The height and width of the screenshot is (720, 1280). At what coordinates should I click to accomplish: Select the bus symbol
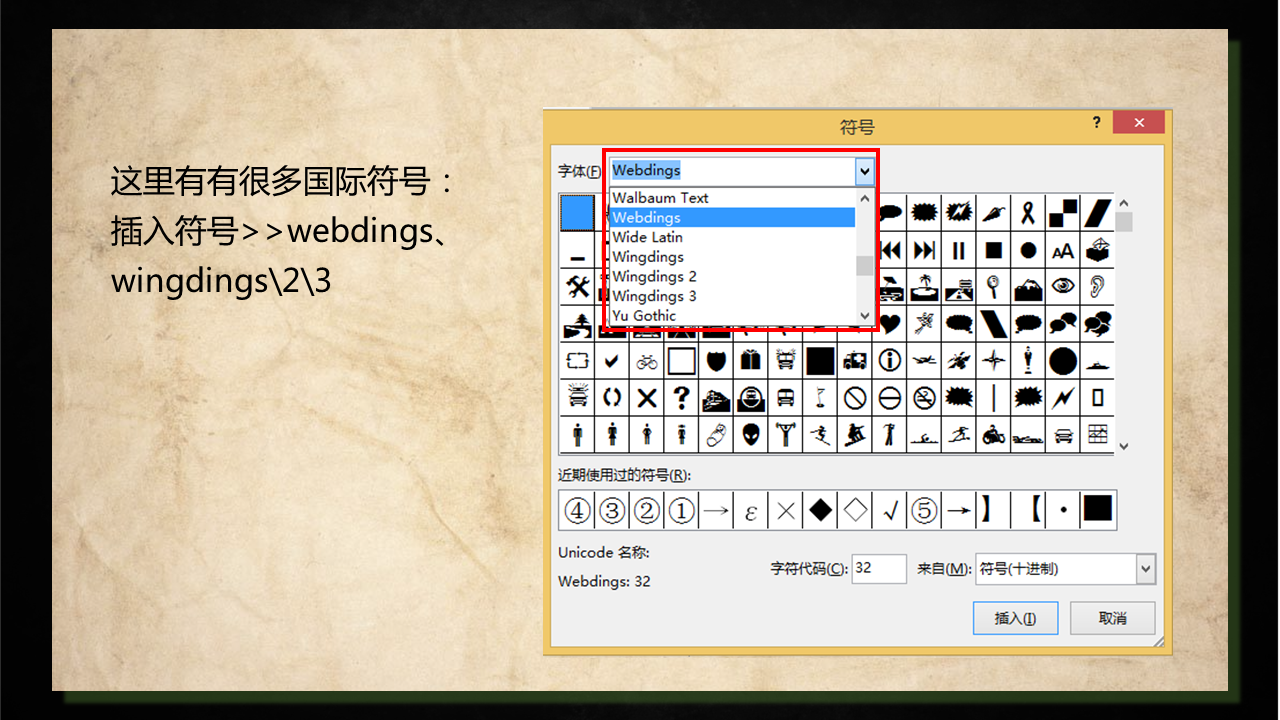(x=786, y=398)
